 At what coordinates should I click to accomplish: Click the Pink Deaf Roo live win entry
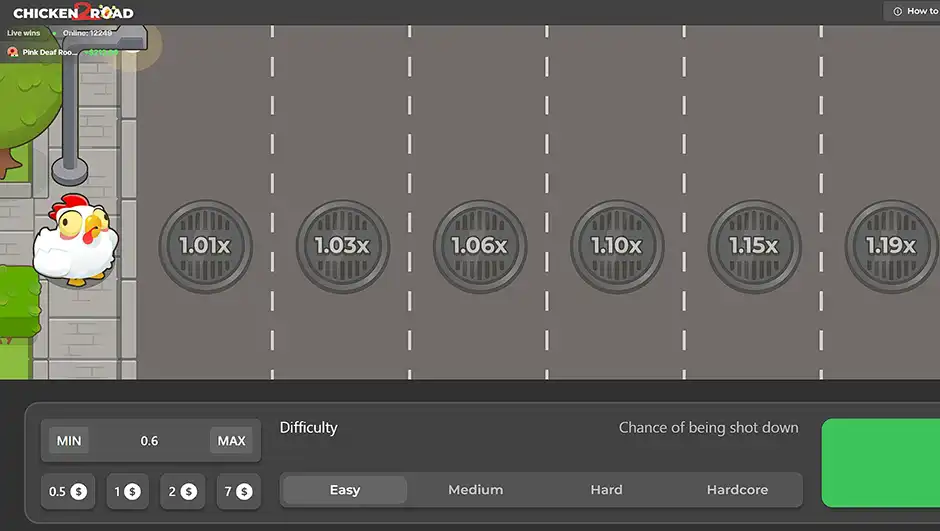[x=63, y=52]
